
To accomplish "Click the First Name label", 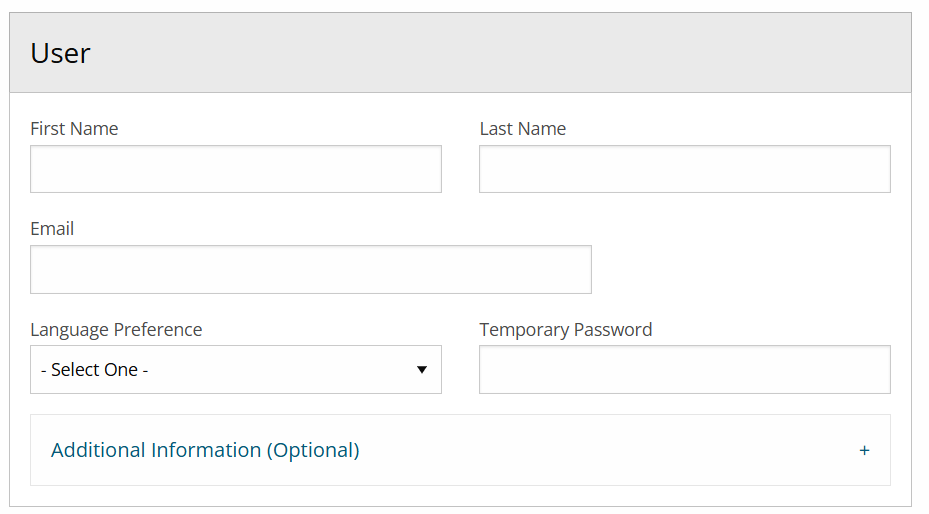I will pyautogui.click(x=74, y=129).
